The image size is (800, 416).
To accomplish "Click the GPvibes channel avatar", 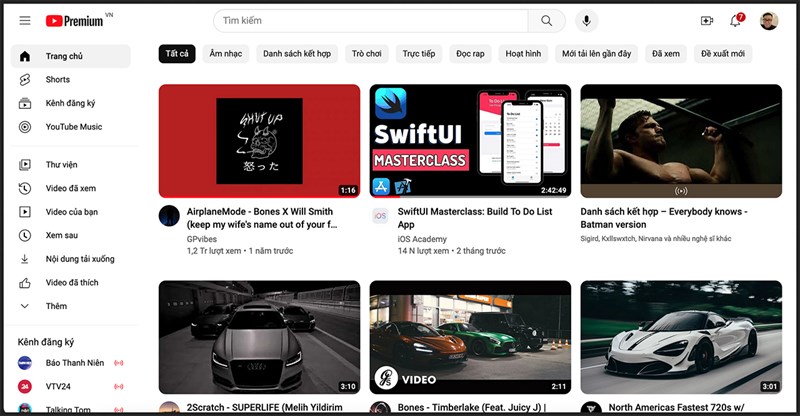I will [169, 216].
